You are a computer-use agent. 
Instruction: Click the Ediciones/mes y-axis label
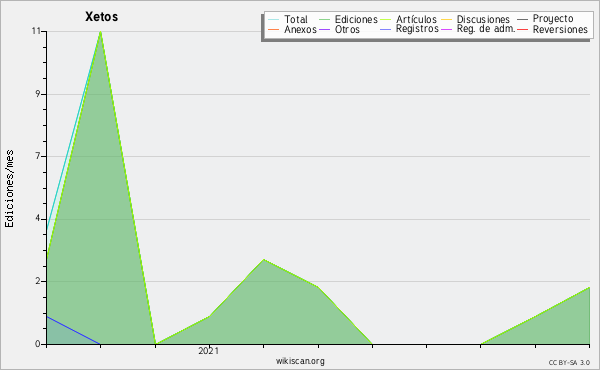[x=9, y=189]
